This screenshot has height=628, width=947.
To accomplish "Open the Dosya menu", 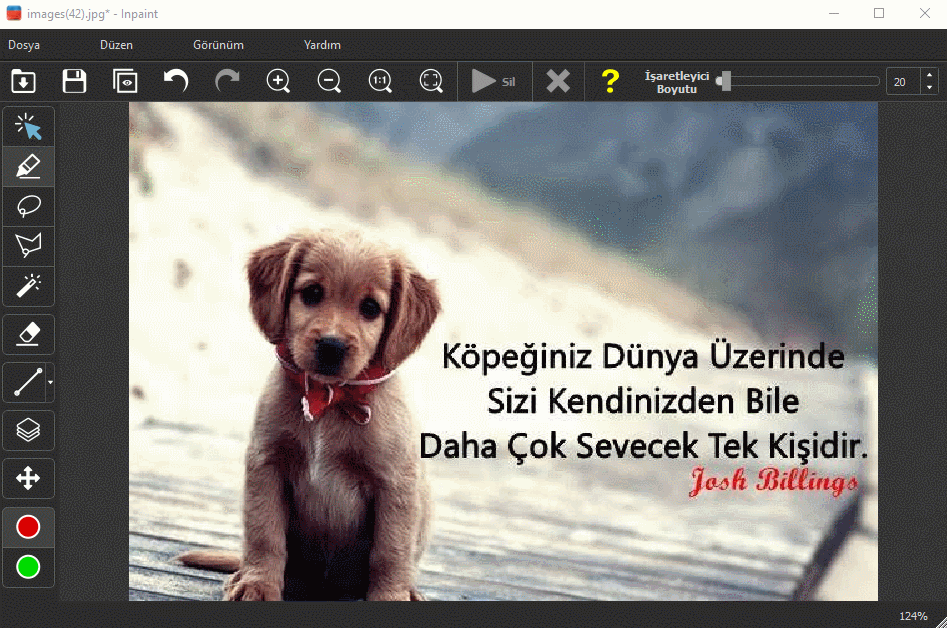I will 24,45.
